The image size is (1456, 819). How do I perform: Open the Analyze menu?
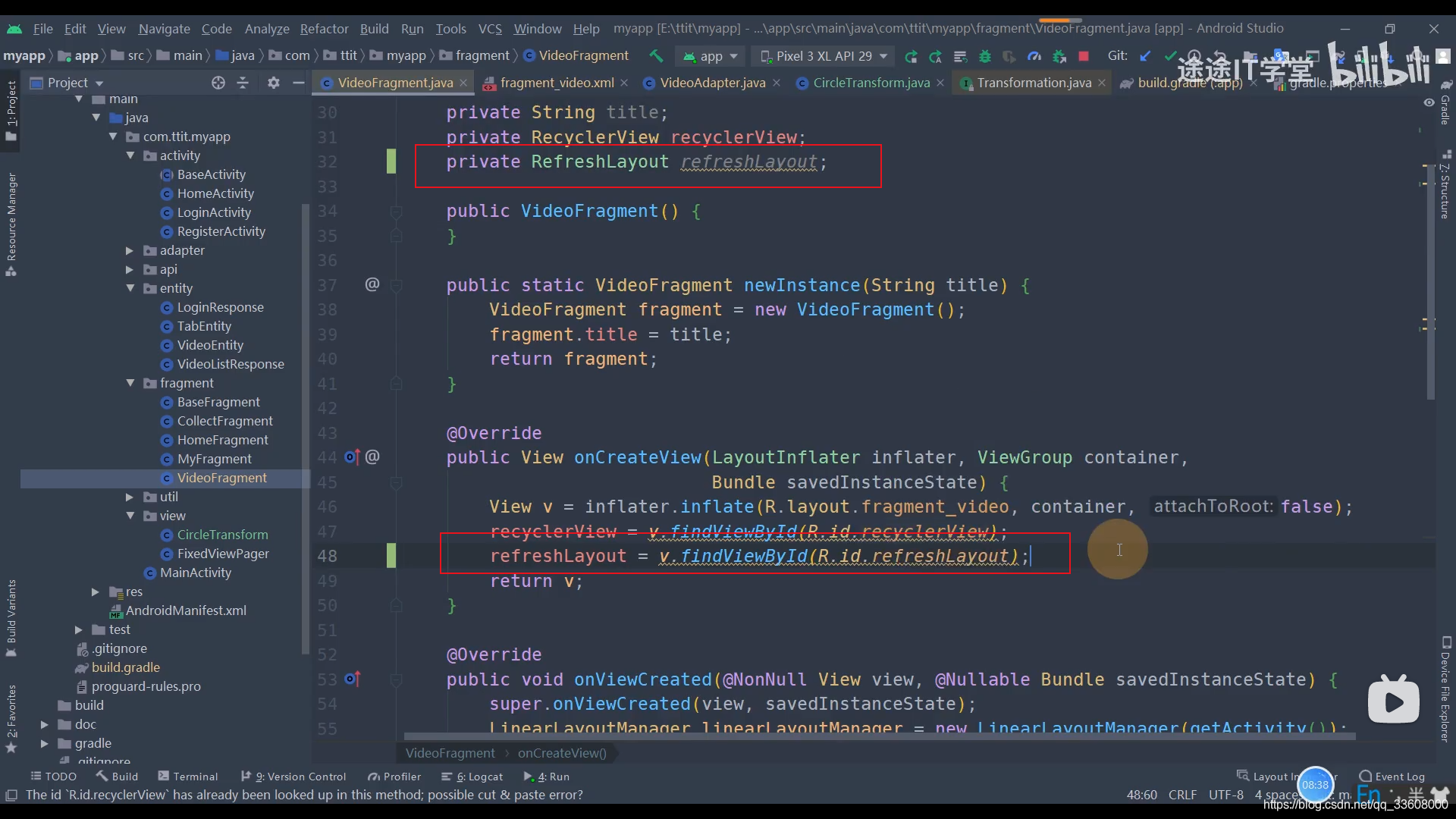267,29
